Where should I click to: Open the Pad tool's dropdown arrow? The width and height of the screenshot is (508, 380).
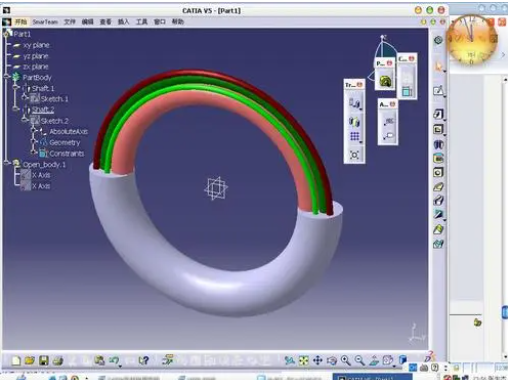coord(445,119)
